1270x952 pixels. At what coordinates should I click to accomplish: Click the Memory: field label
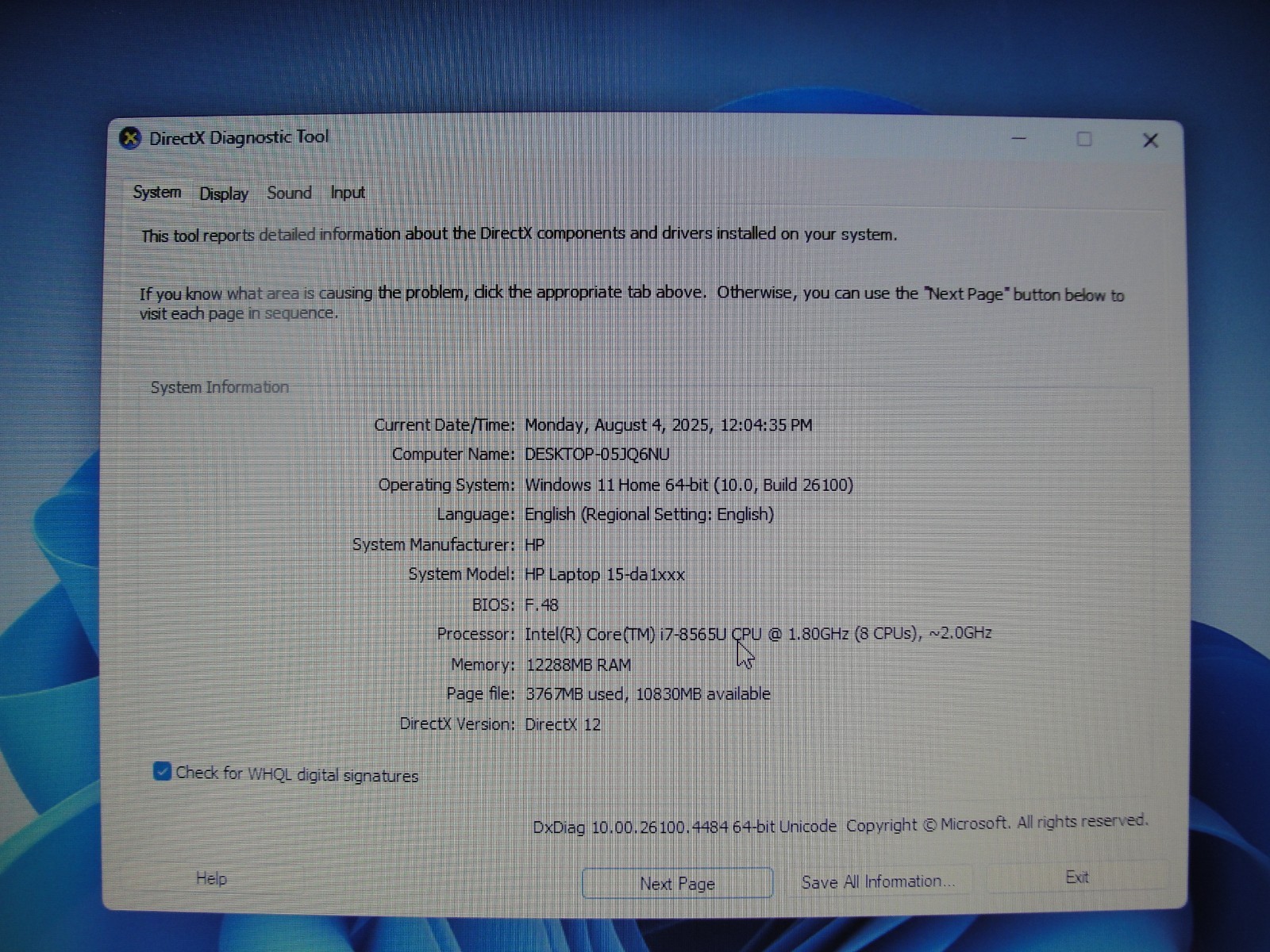pyautogui.click(x=483, y=665)
